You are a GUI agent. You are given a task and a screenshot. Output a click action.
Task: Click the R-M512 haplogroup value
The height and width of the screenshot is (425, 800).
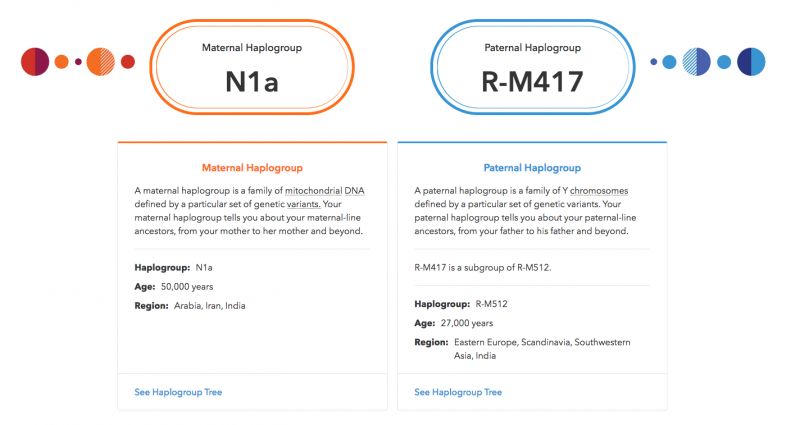click(x=491, y=304)
